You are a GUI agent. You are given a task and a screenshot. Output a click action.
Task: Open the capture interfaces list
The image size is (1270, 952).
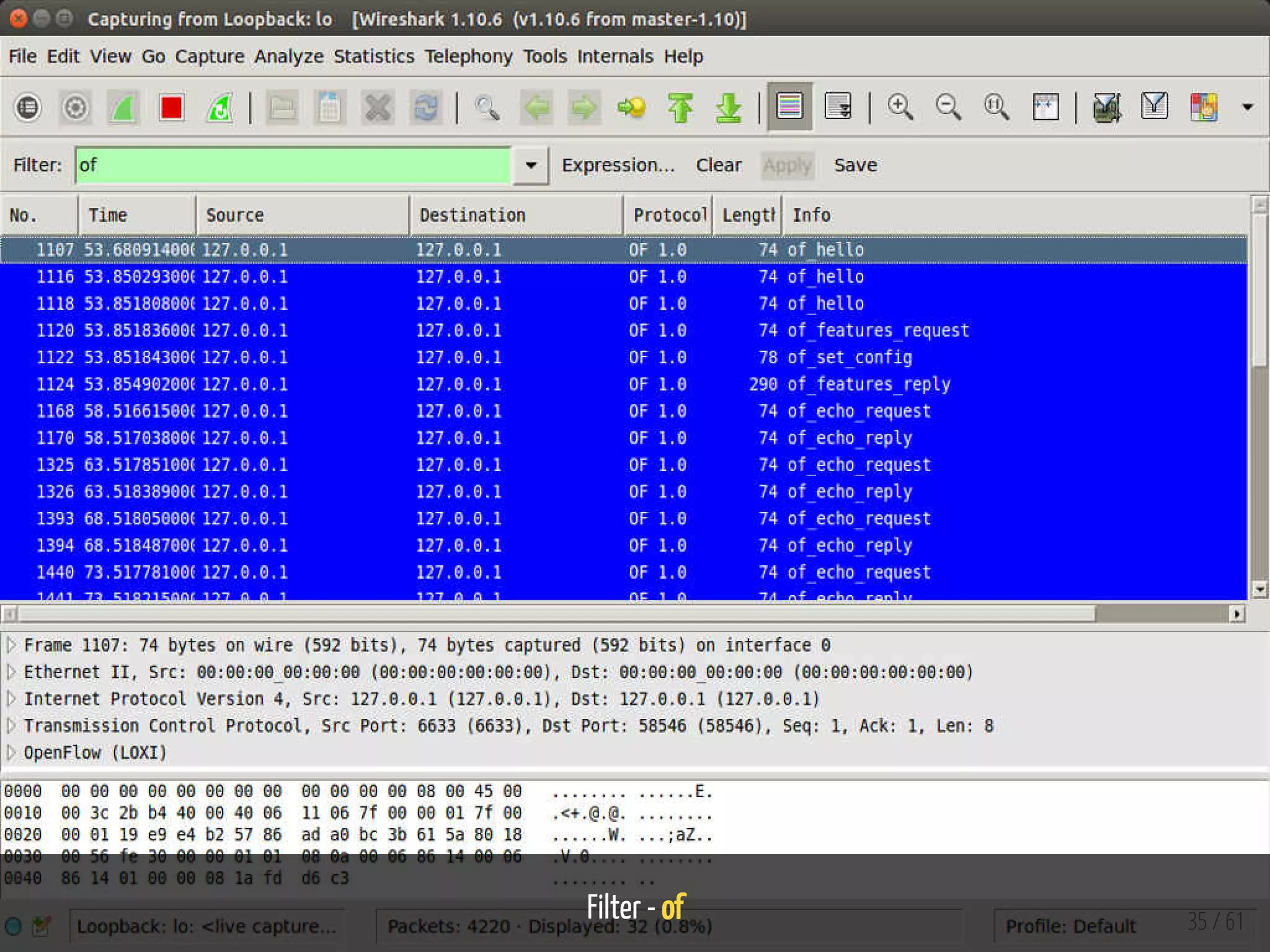click(27, 107)
